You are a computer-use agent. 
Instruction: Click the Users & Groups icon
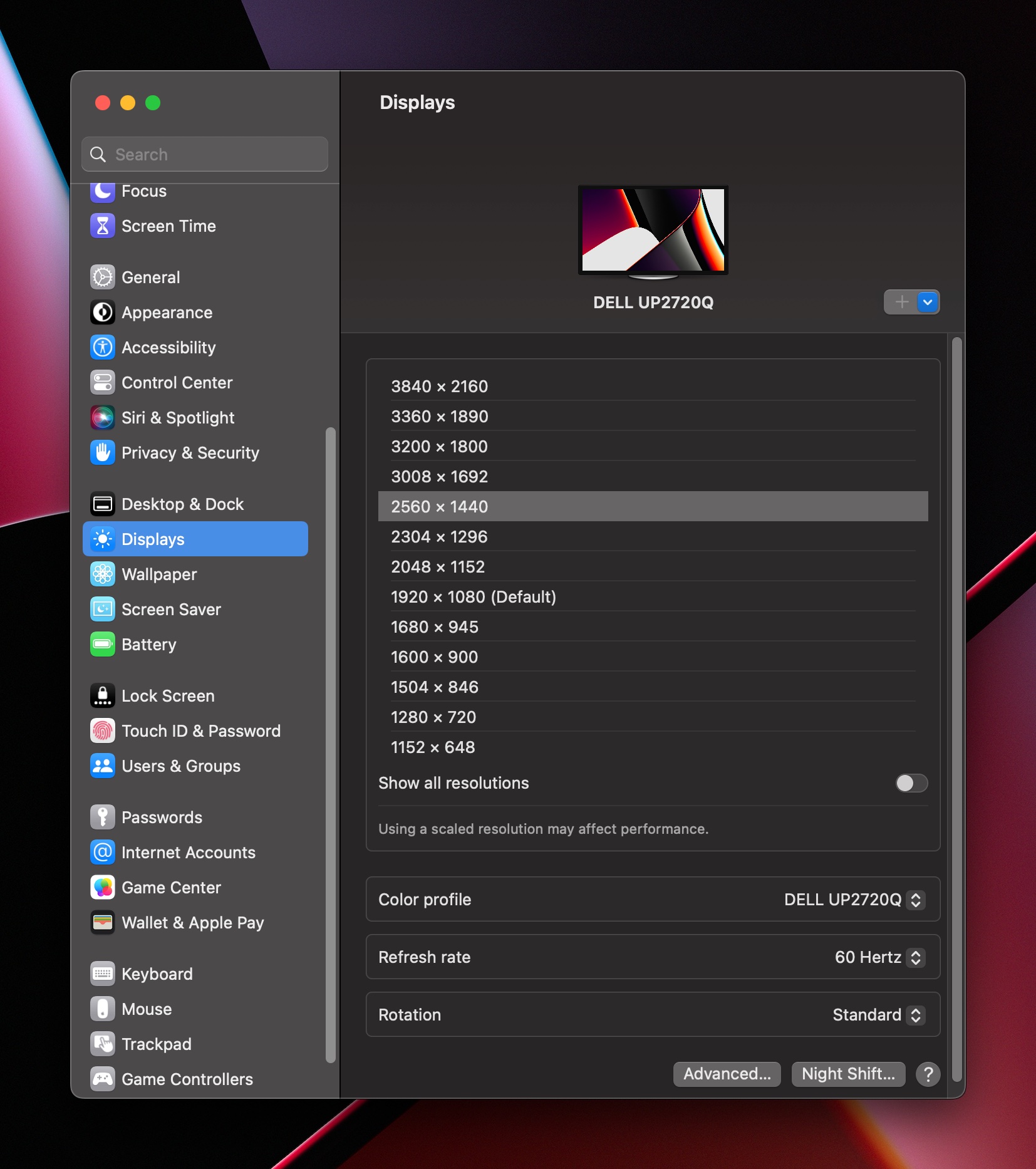tap(103, 766)
